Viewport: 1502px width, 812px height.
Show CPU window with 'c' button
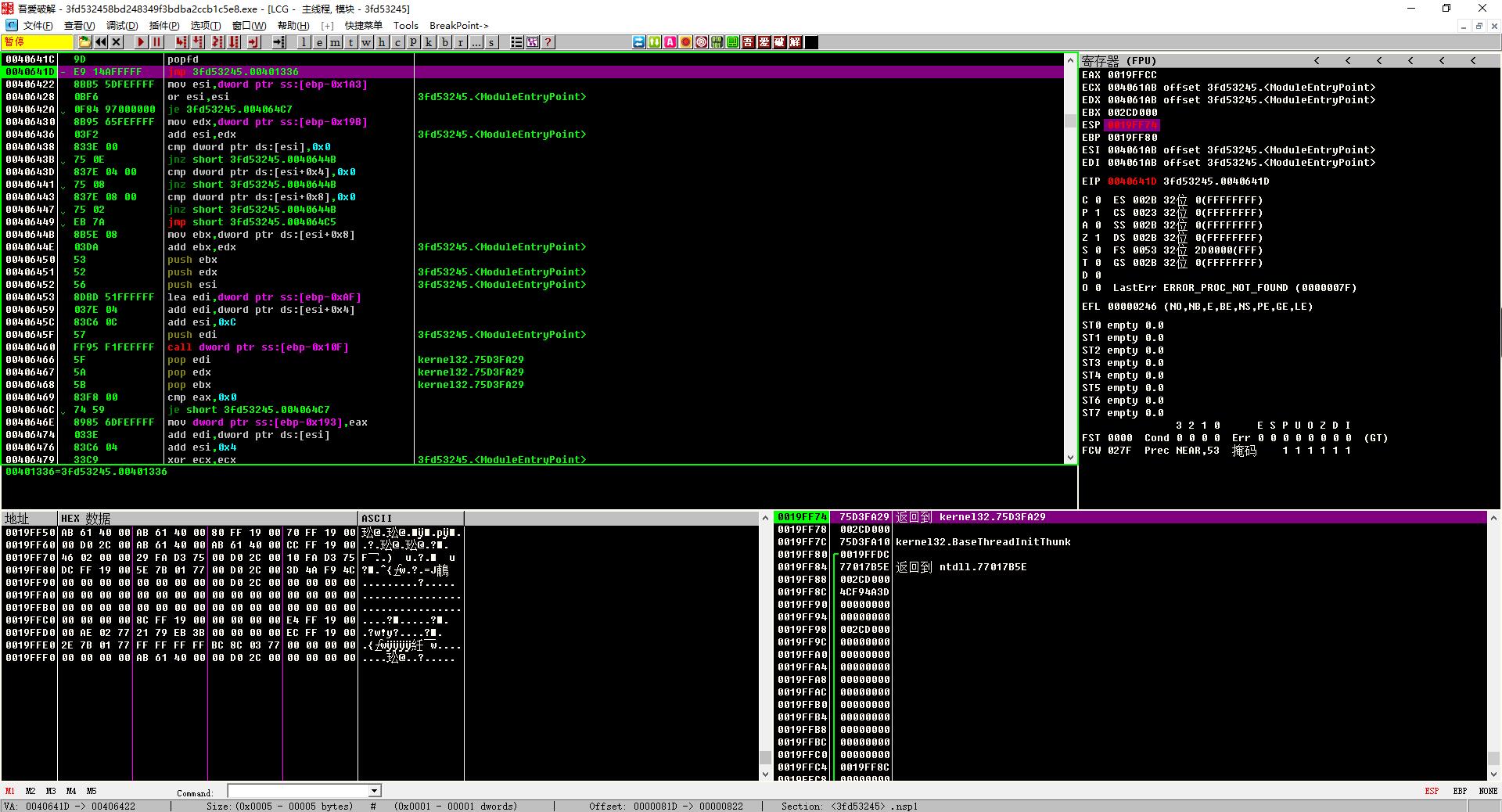pyautogui.click(x=397, y=42)
